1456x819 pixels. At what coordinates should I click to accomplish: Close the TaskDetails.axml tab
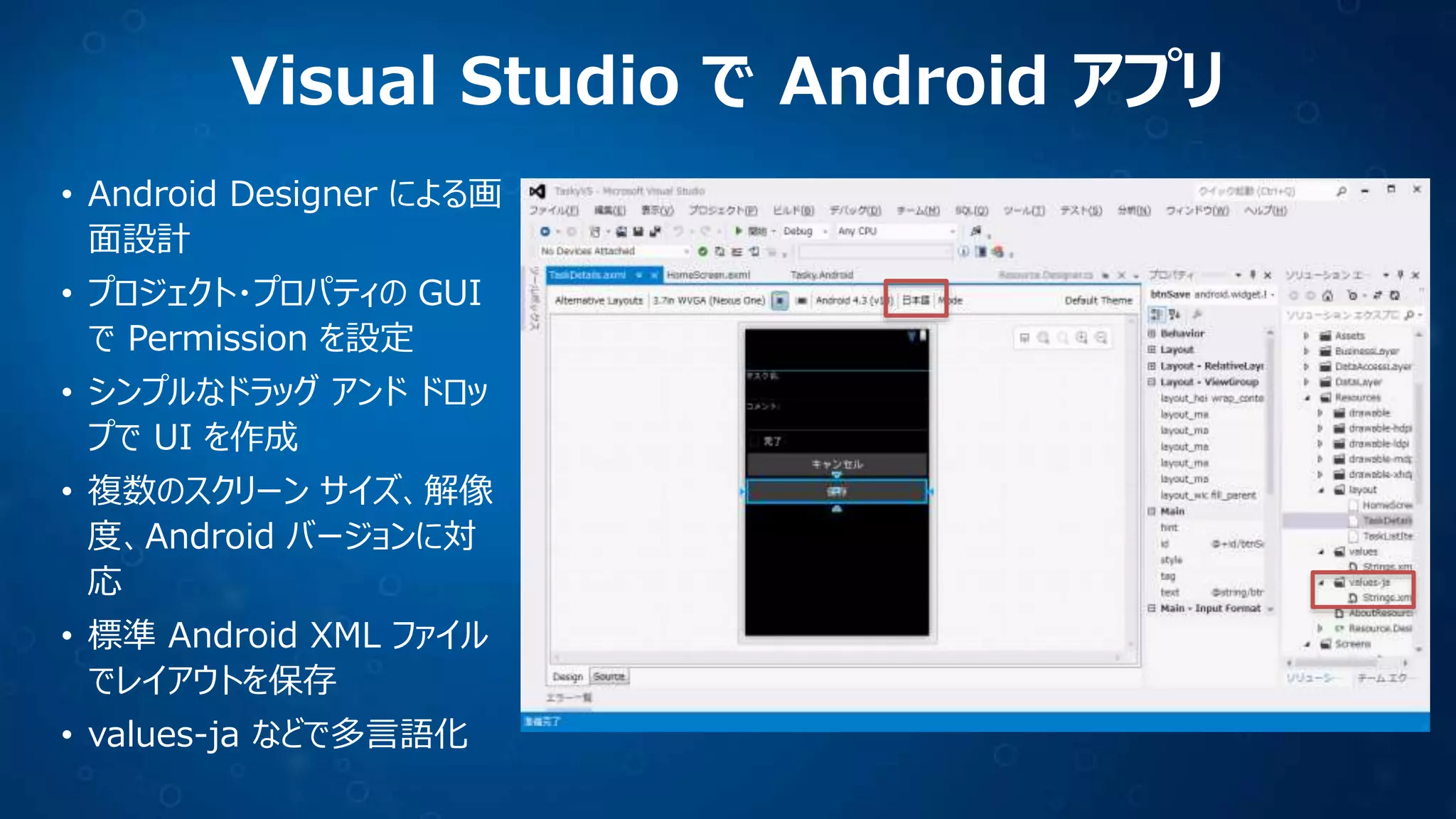(654, 275)
